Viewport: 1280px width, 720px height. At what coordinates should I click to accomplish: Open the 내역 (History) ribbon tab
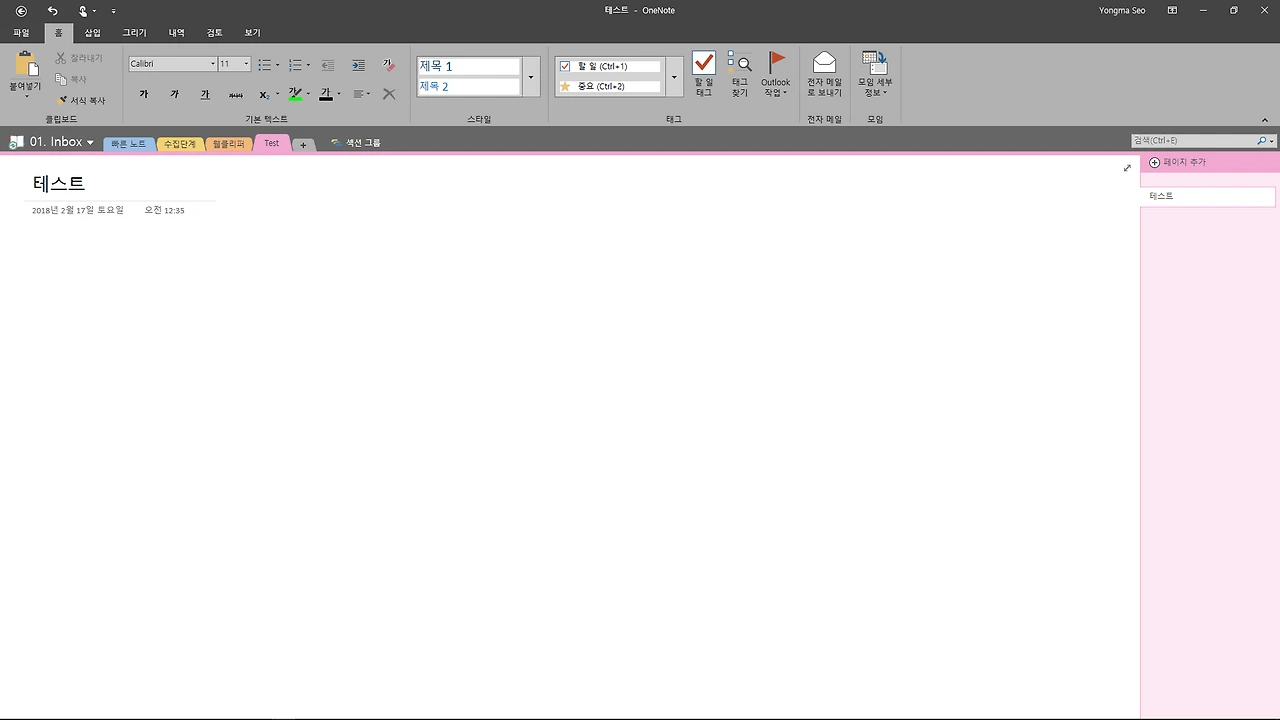177,33
